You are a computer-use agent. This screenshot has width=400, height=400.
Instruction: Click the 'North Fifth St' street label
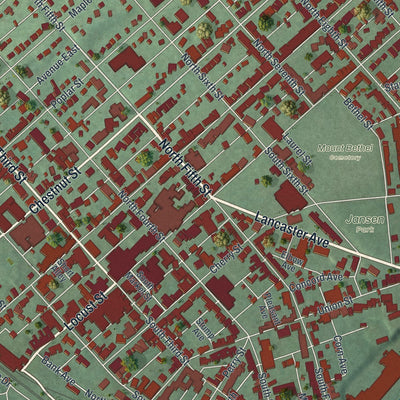tap(185, 167)
